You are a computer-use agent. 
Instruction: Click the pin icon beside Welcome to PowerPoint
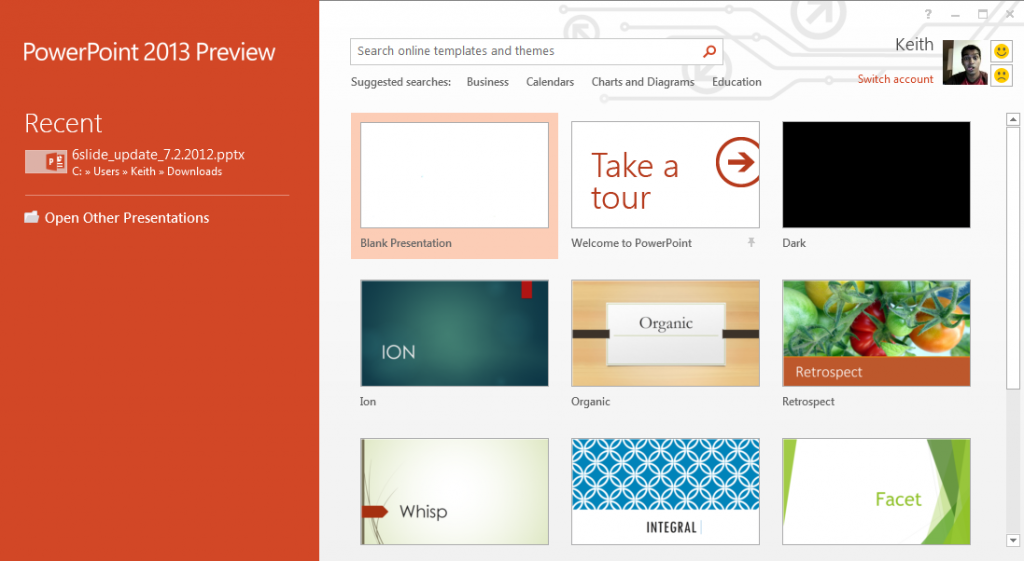pos(751,242)
